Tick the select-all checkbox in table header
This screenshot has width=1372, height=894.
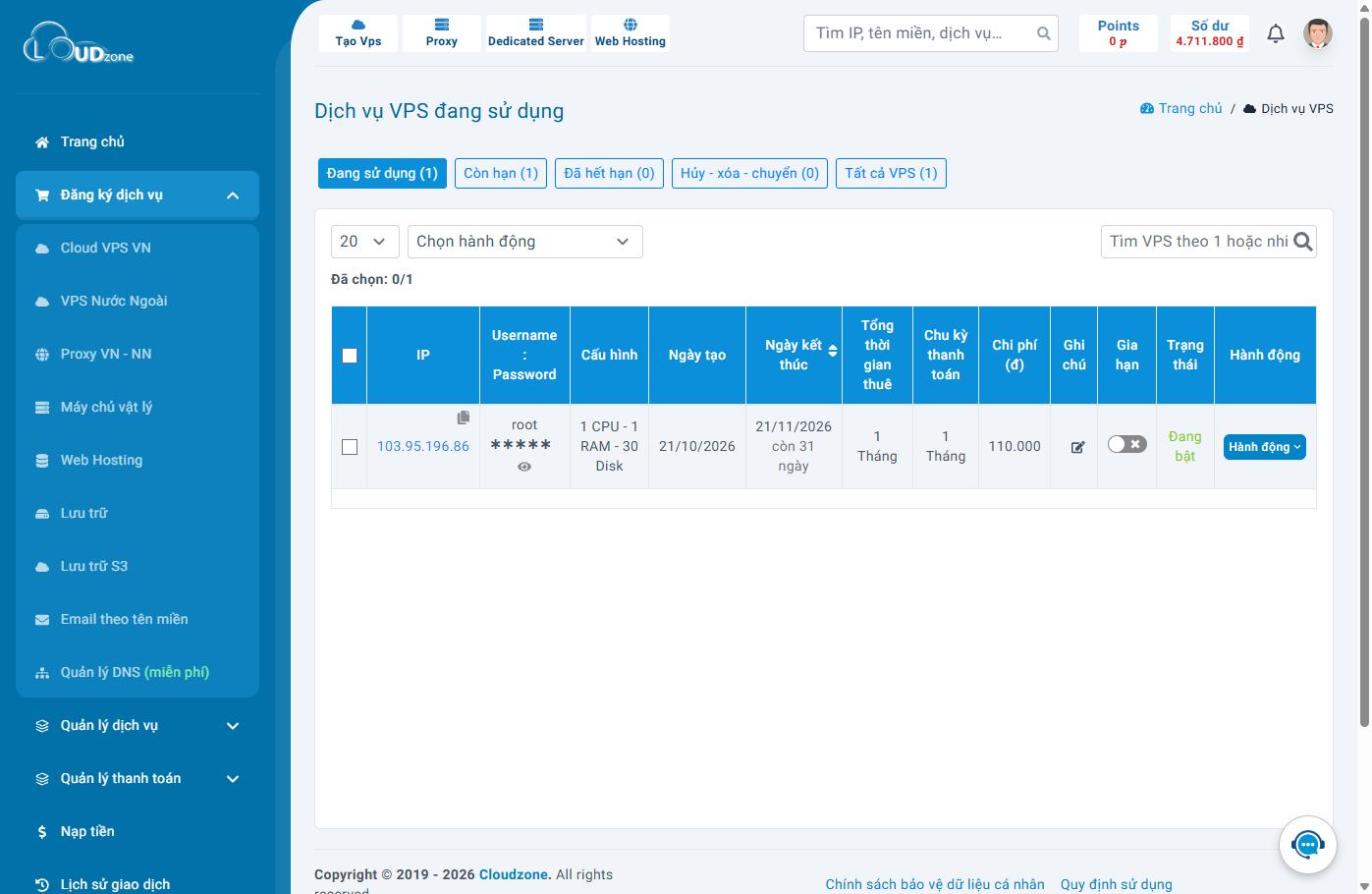pyautogui.click(x=349, y=355)
